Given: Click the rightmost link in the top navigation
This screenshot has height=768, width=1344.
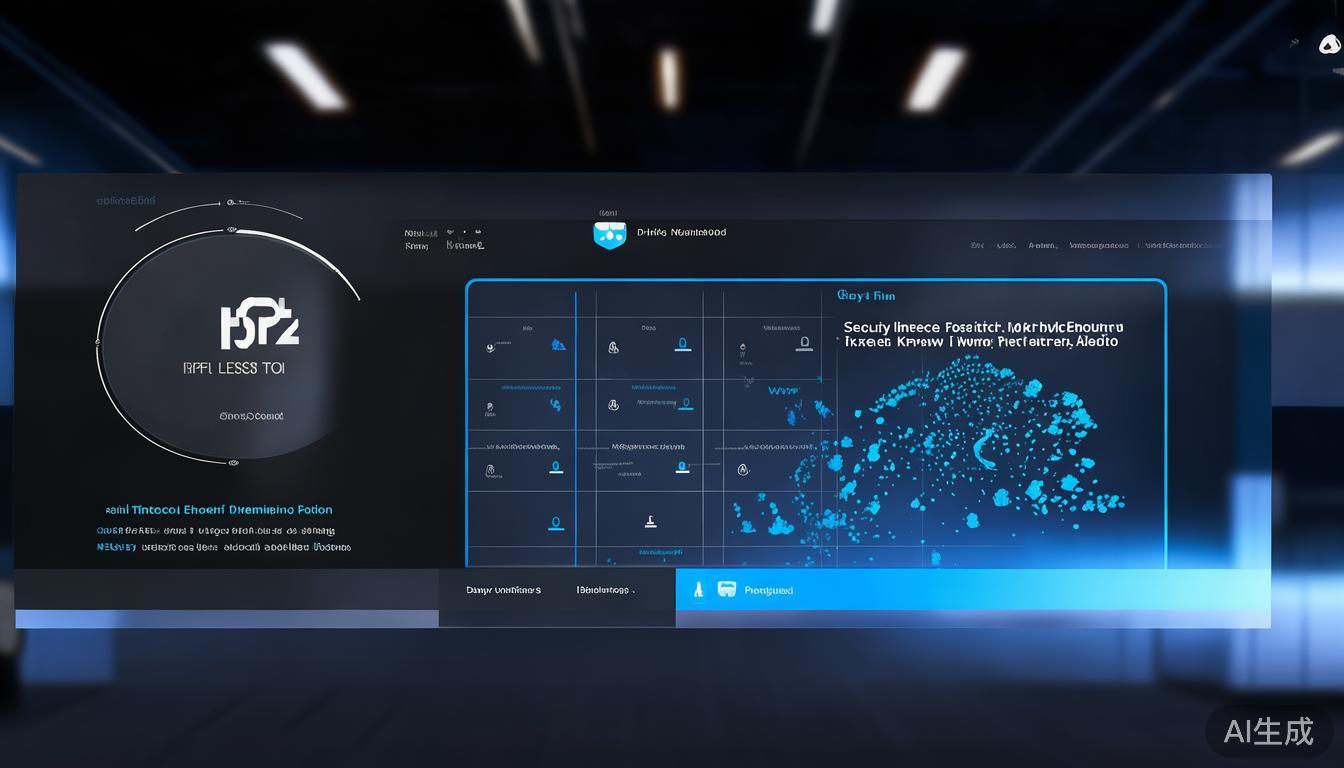Looking at the screenshot, I should [1183, 245].
